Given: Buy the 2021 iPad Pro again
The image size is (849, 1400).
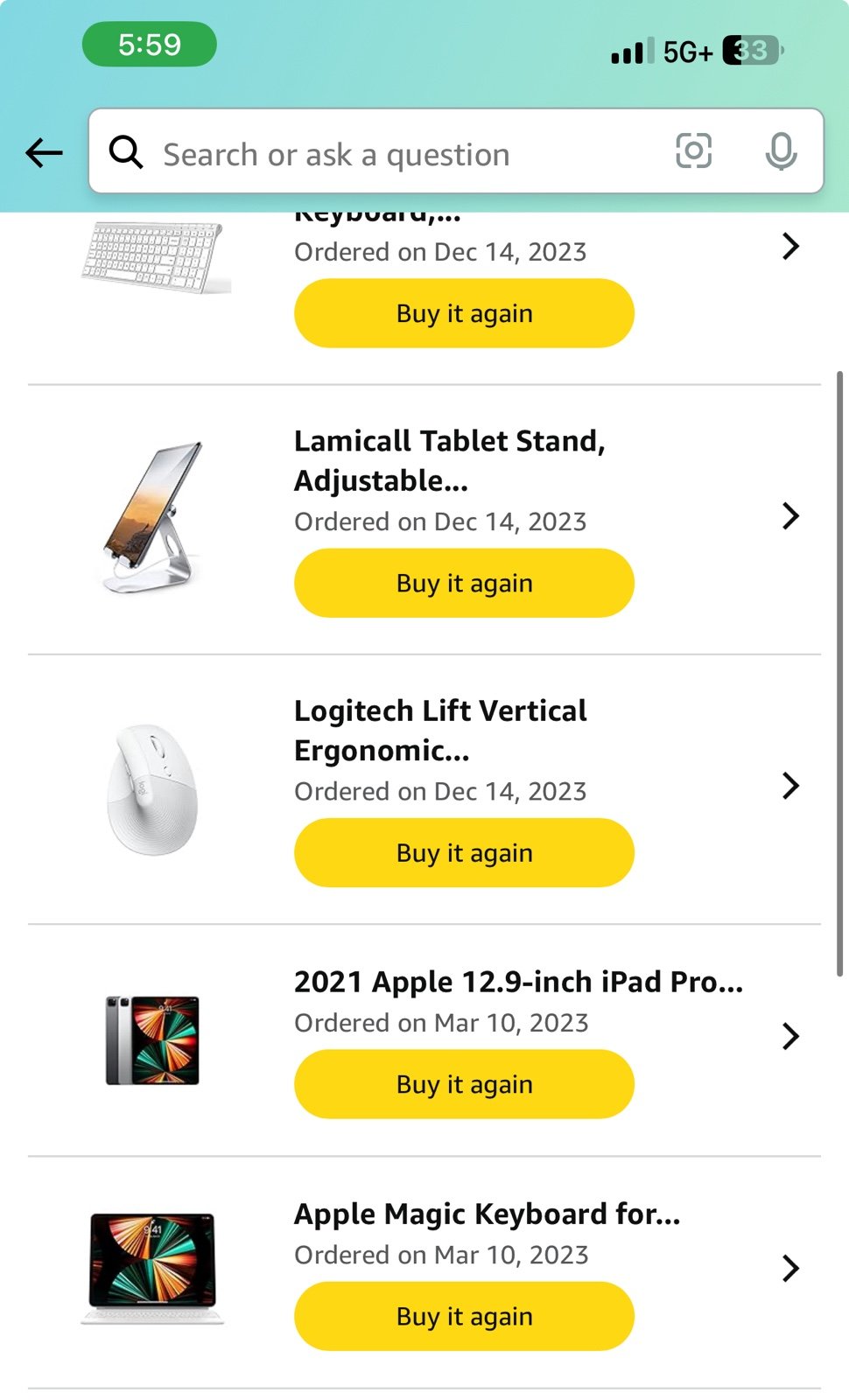Looking at the screenshot, I should click(x=464, y=1085).
